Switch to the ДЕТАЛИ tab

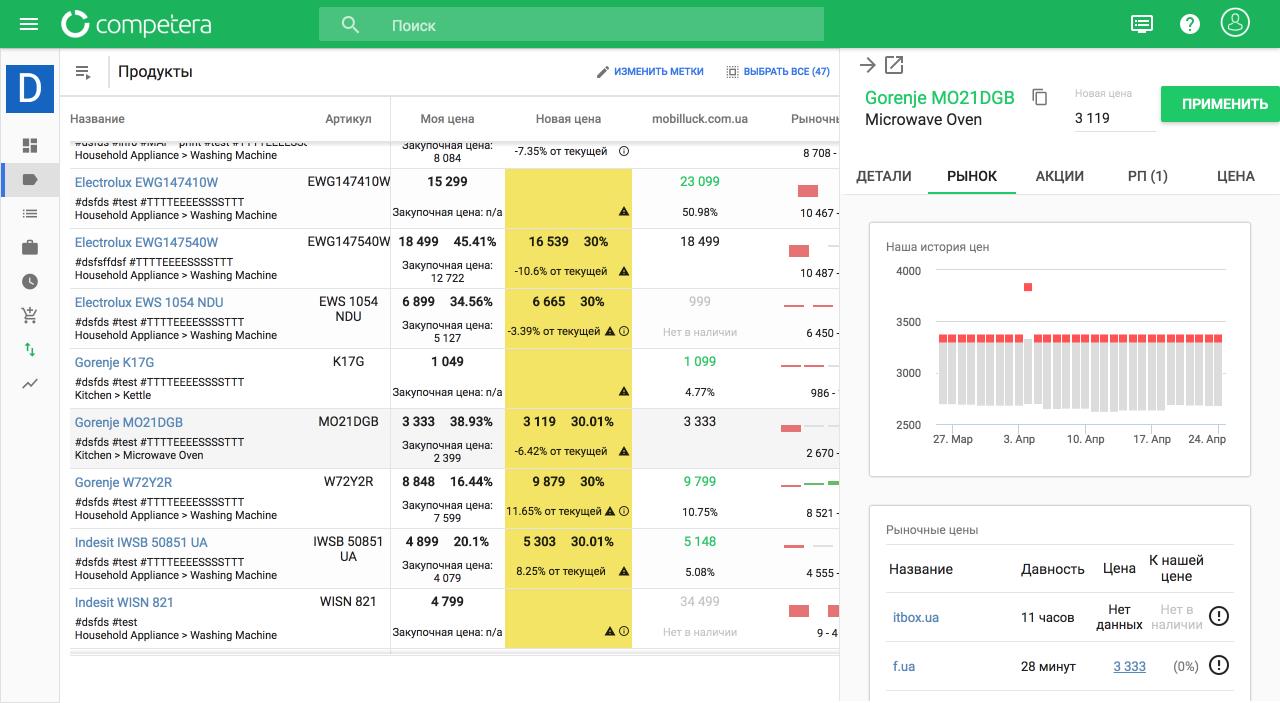coord(884,176)
